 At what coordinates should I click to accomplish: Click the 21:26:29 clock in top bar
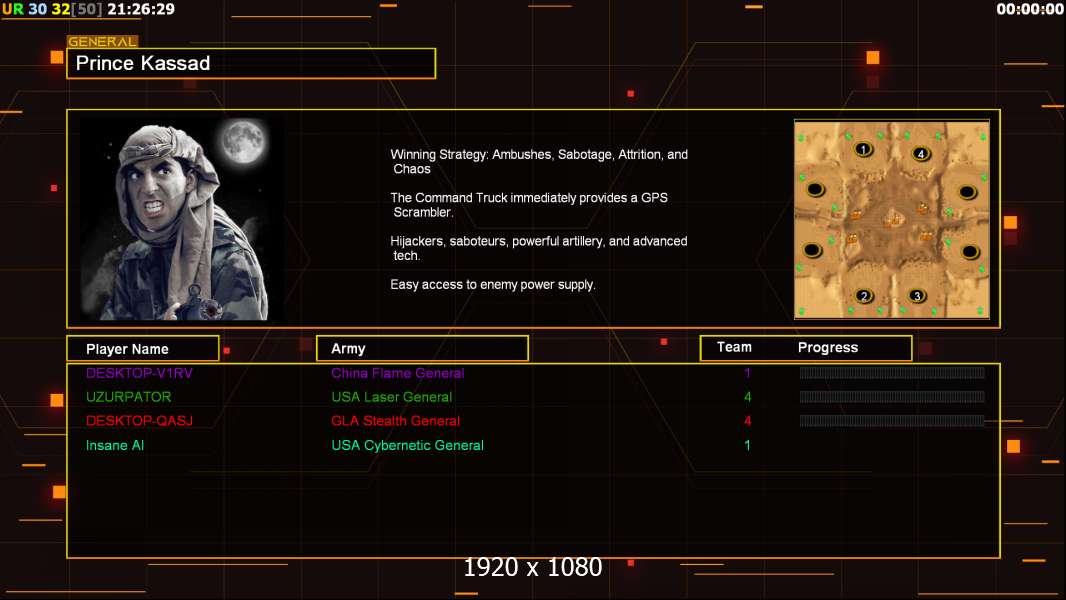point(141,9)
